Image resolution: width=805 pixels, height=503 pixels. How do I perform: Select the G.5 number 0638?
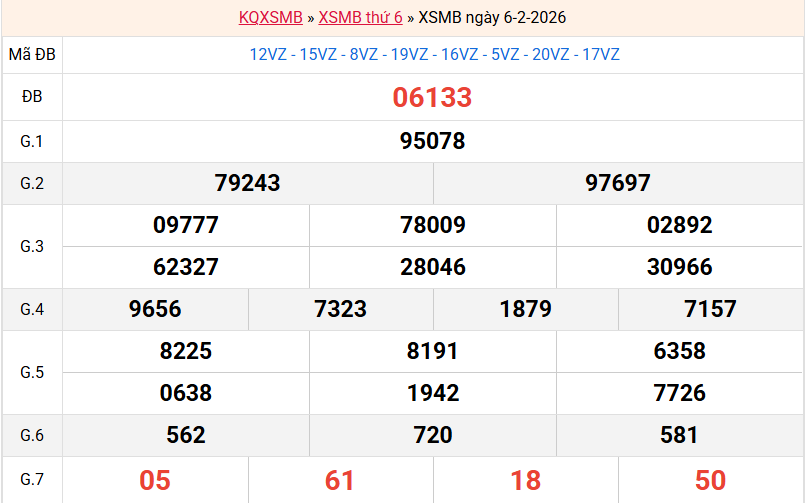click(x=186, y=393)
